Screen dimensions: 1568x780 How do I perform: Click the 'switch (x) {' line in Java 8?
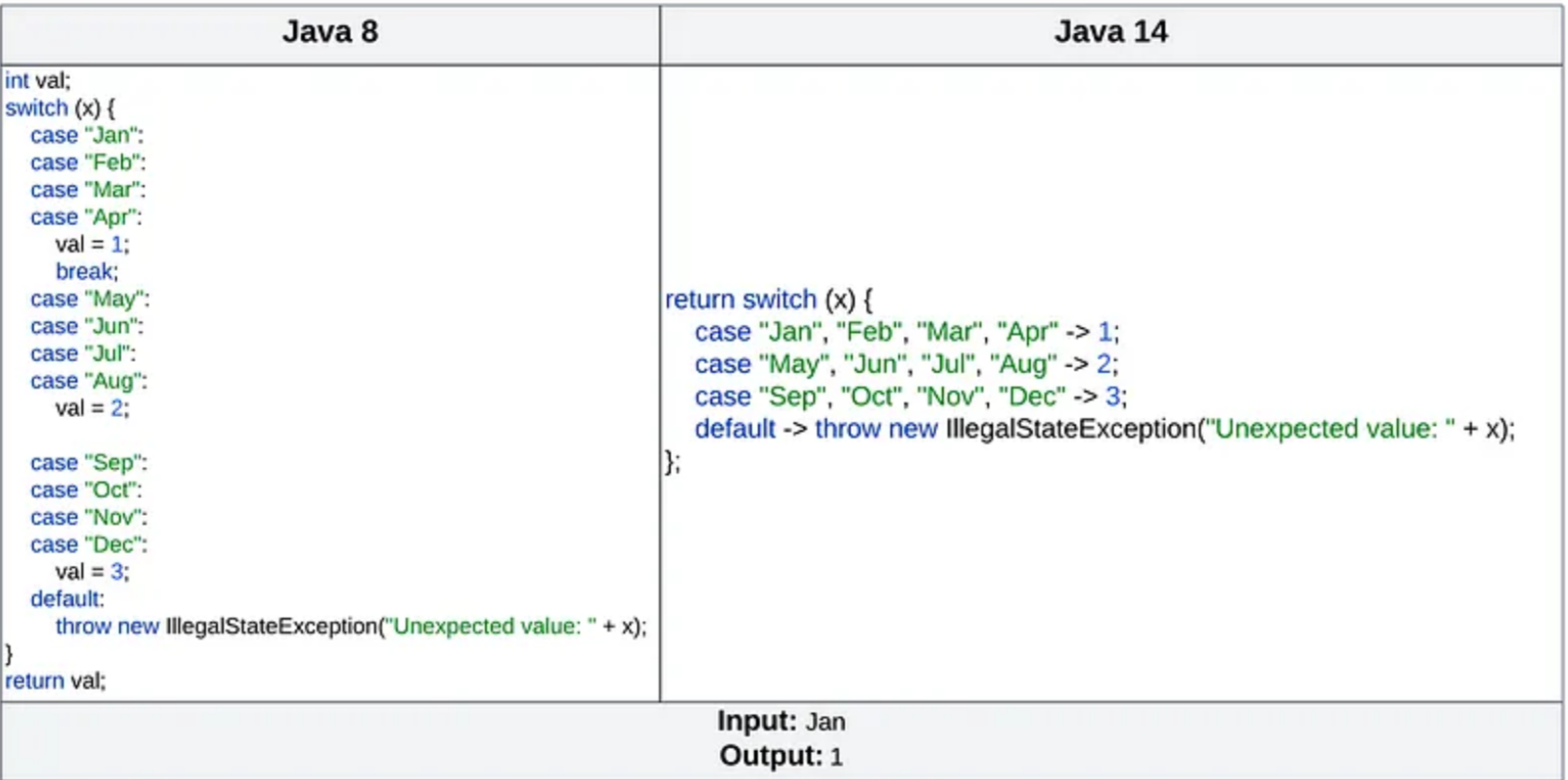click(60, 107)
